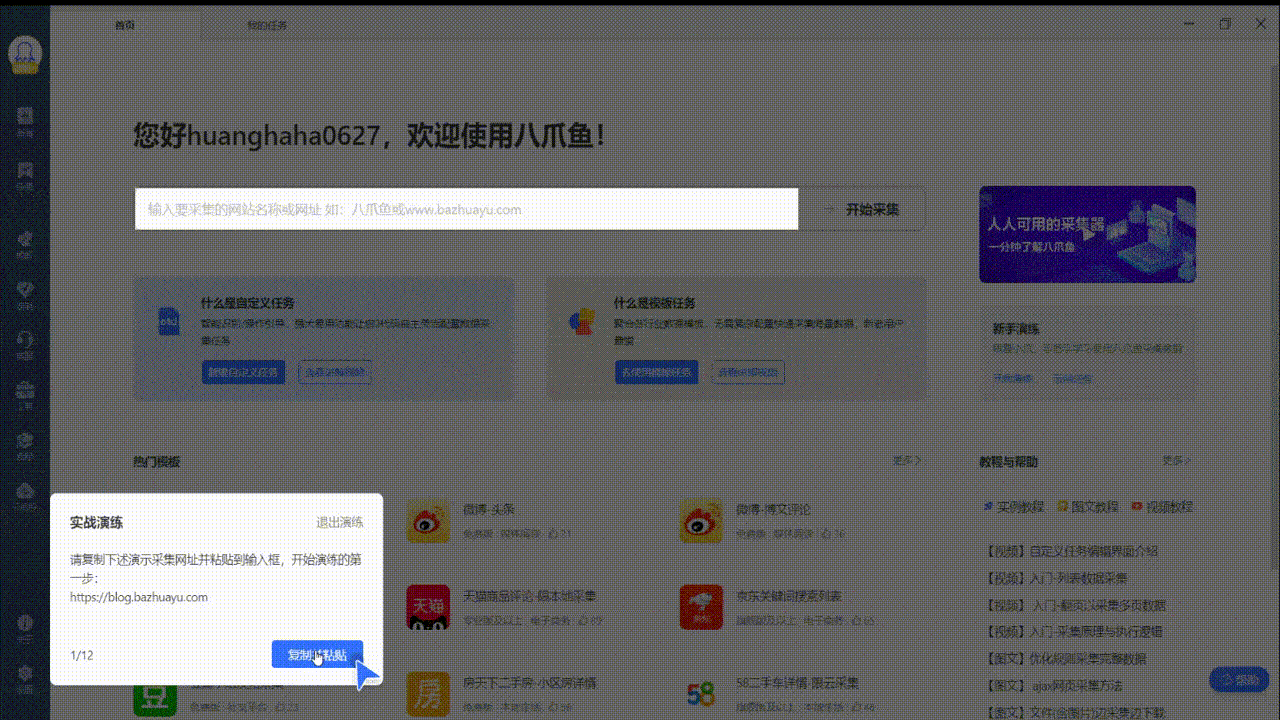The width and height of the screenshot is (1280, 720).
Task: Click the 热门模板 section heading
Action: tap(157, 462)
